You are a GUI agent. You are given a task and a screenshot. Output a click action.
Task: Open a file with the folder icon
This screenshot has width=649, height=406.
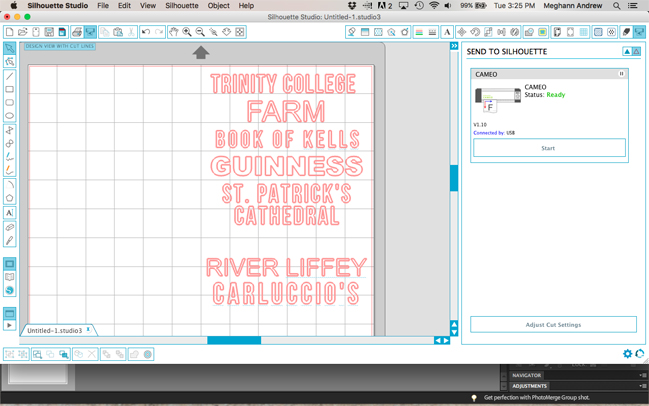click(22, 32)
